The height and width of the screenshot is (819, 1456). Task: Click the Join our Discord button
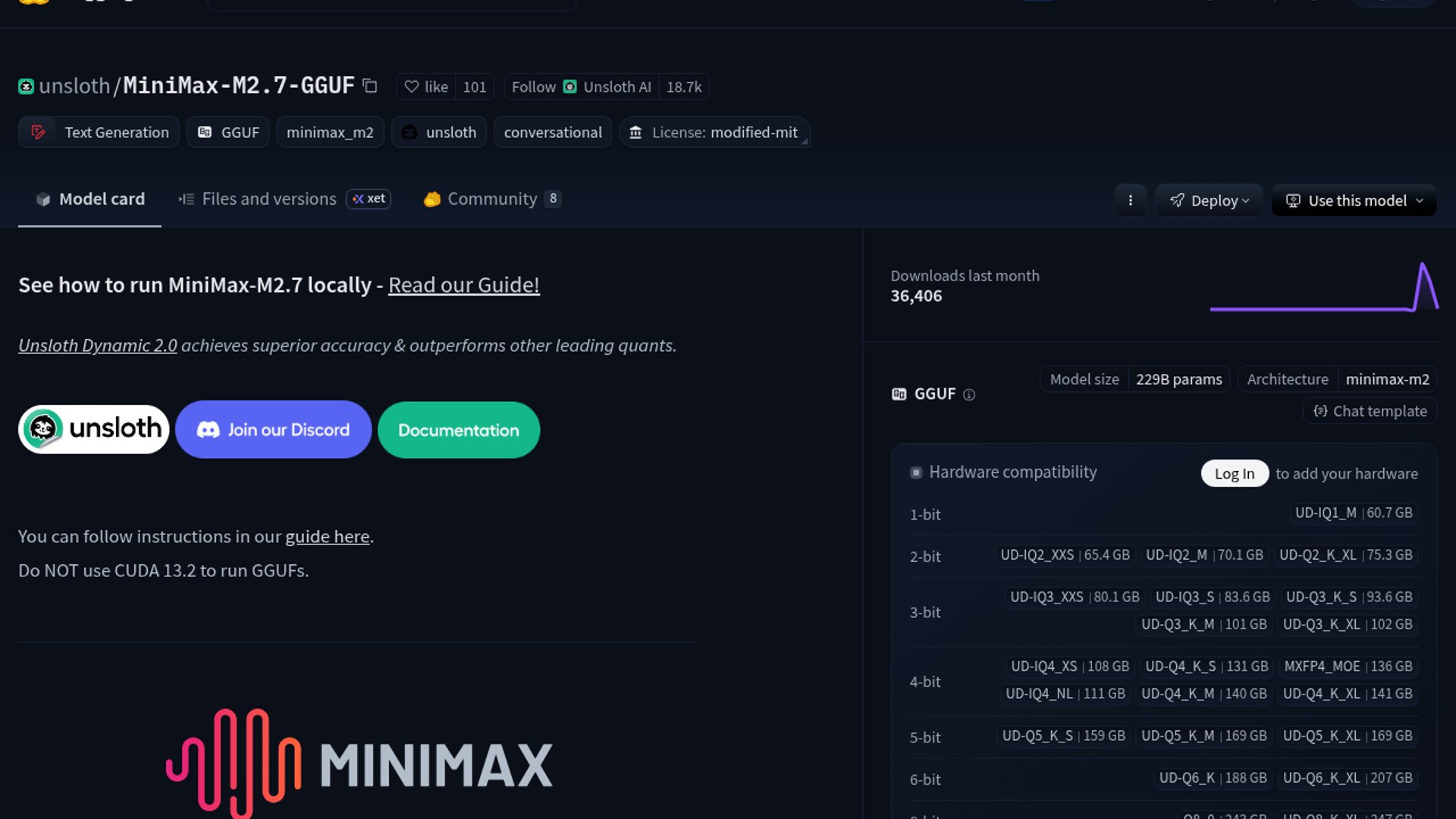[x=273, y=430]
